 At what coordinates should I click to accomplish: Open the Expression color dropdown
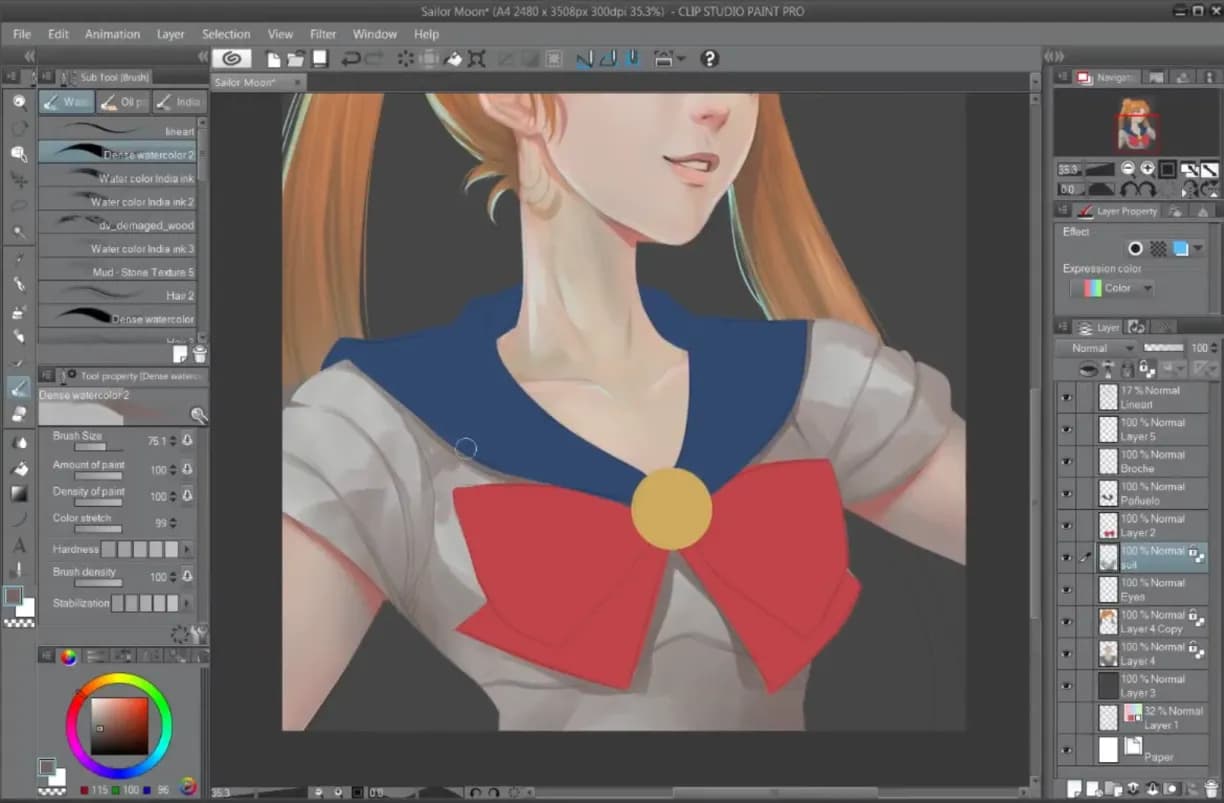pos(1111,288)
